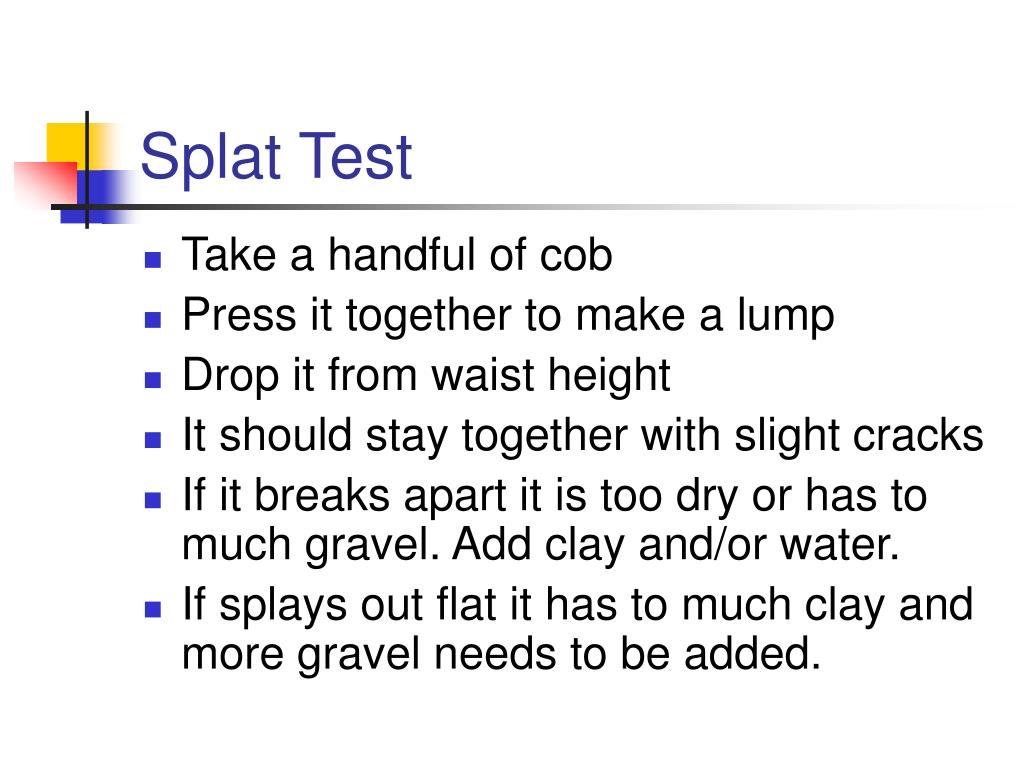Click the text 'much gravel. Add clay and/or water.'
This screenshot has width=1024, height=768.
541,545
